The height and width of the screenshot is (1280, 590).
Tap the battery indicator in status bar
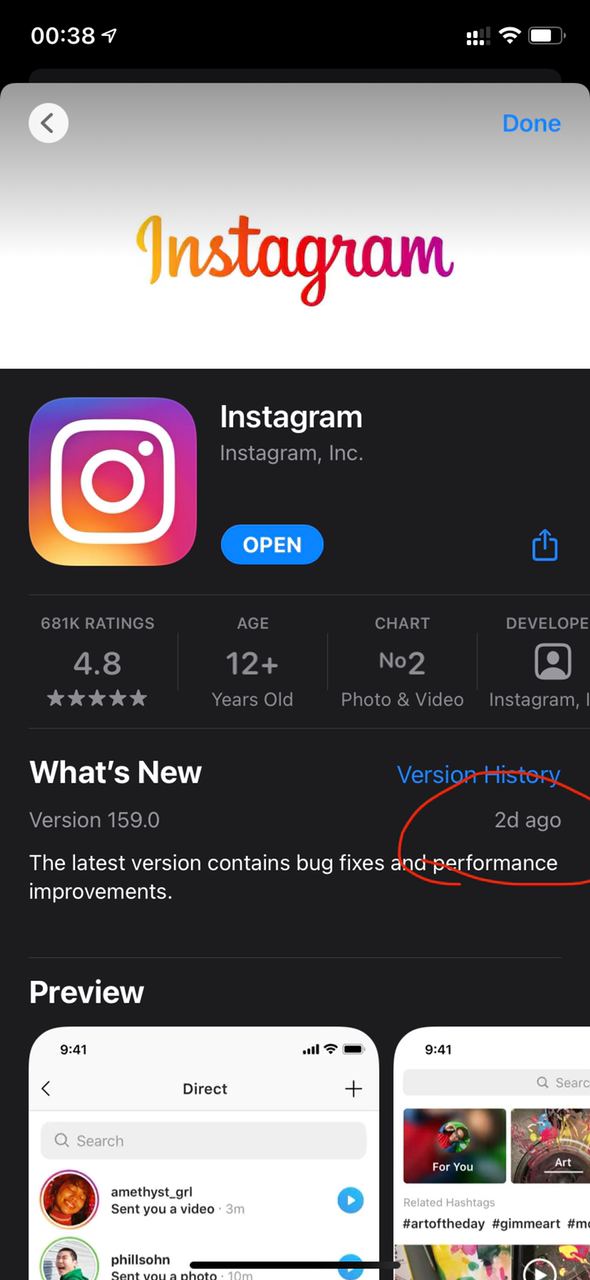pos(547,36)
